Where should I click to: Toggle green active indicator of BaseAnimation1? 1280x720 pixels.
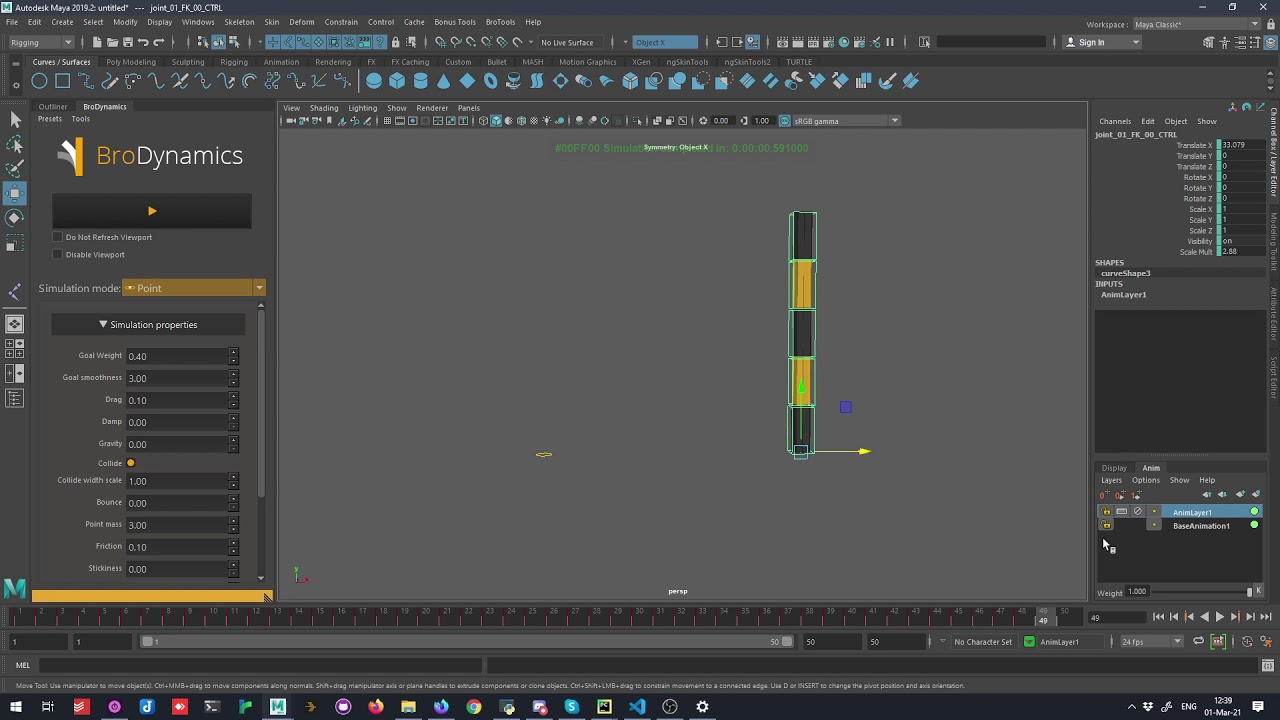[1254, 525]
